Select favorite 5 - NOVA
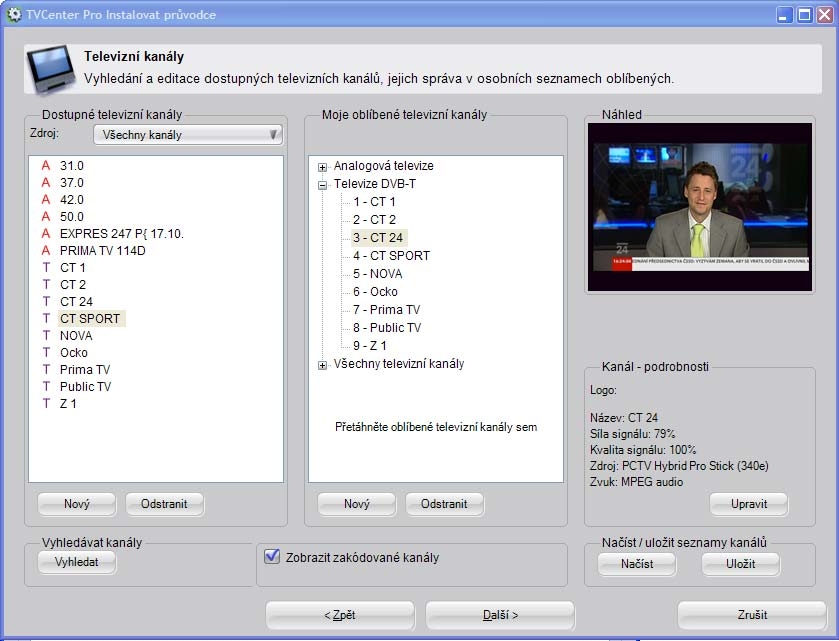 377,274
